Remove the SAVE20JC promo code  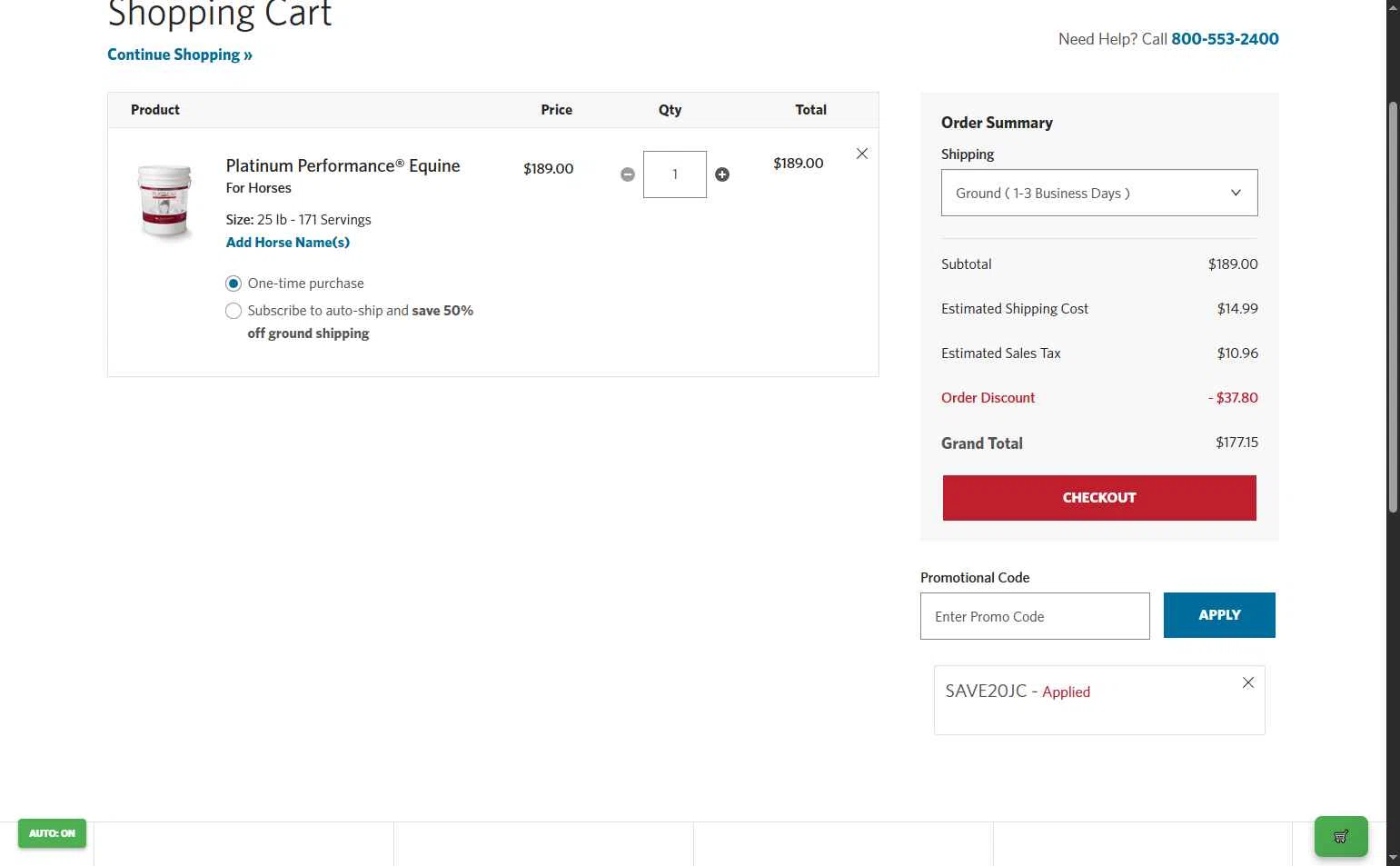pos(1248,682)
